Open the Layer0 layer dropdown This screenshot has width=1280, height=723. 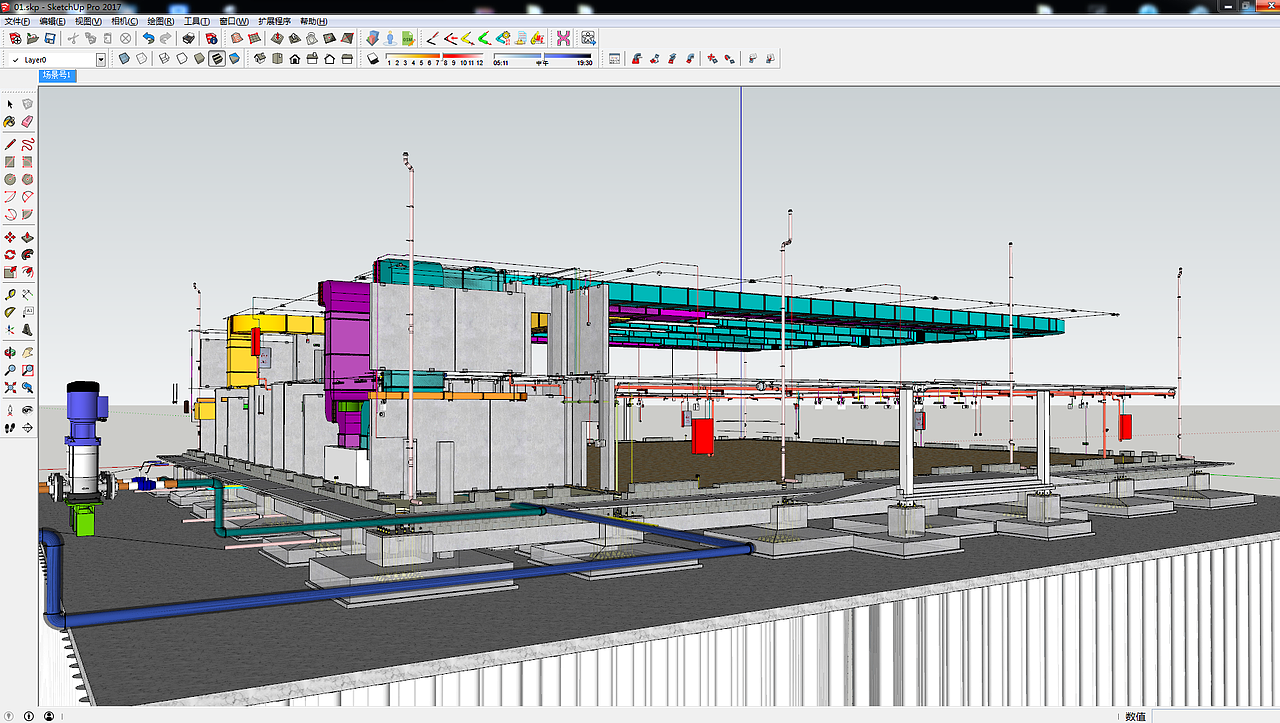101,60
